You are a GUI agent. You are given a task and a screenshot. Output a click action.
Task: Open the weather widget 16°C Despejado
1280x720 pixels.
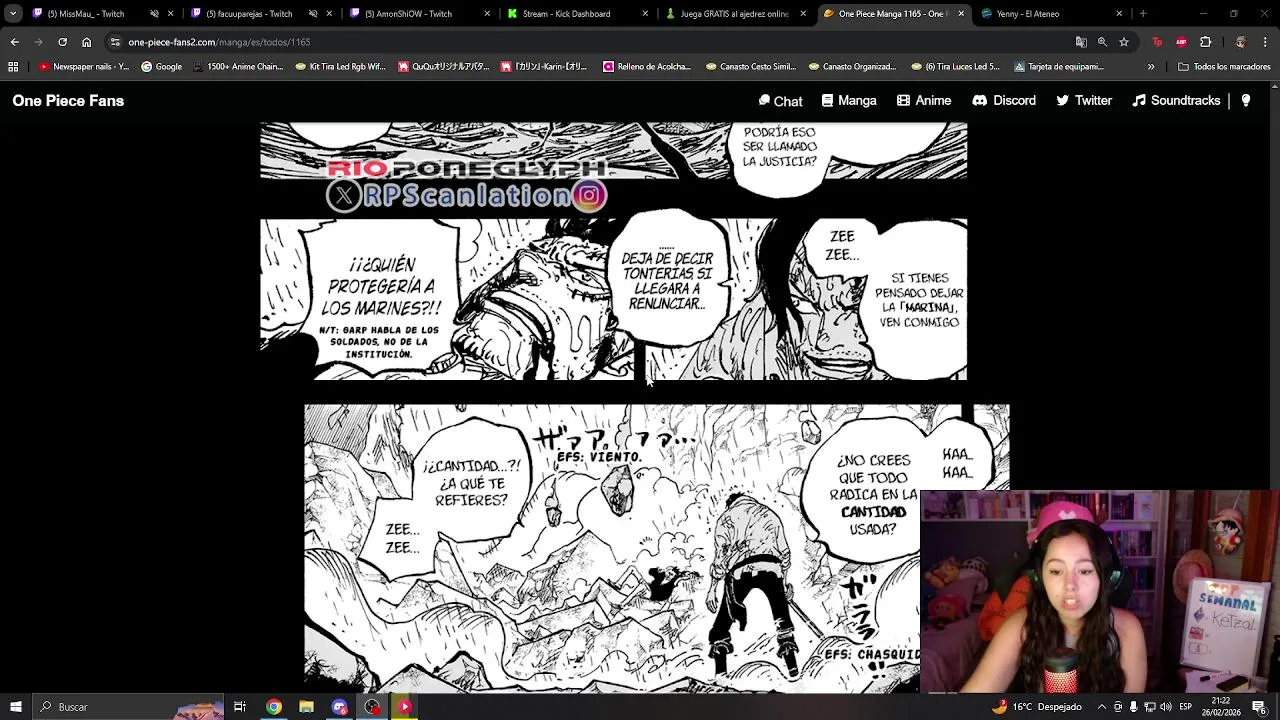(1036, 707)
